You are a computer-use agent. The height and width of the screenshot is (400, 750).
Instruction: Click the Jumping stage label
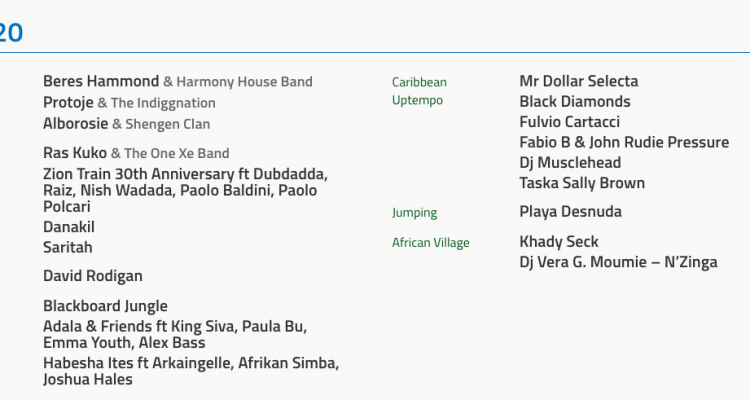tap(414, 213)
